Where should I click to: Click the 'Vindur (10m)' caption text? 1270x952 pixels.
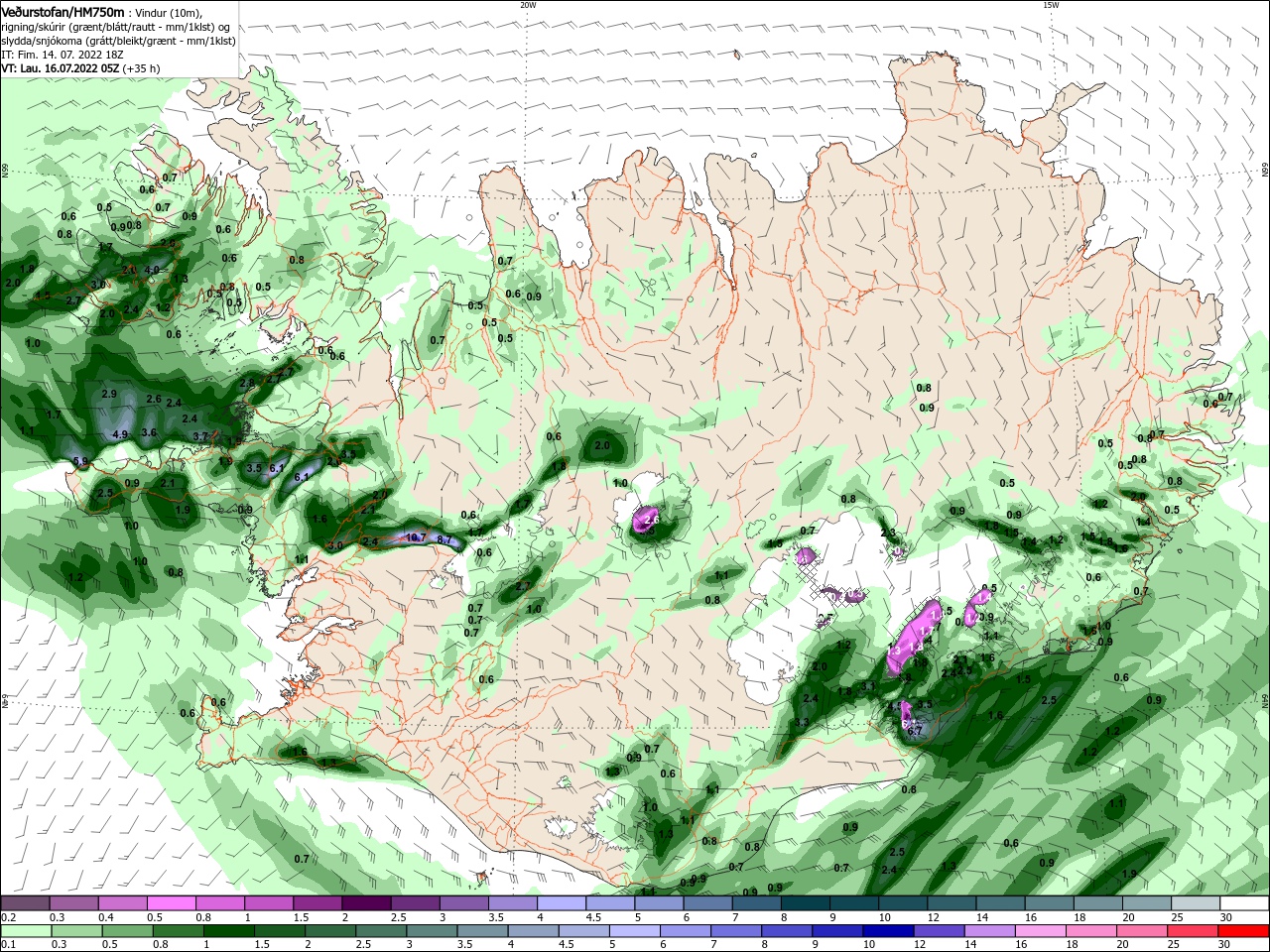pos(170,12)
